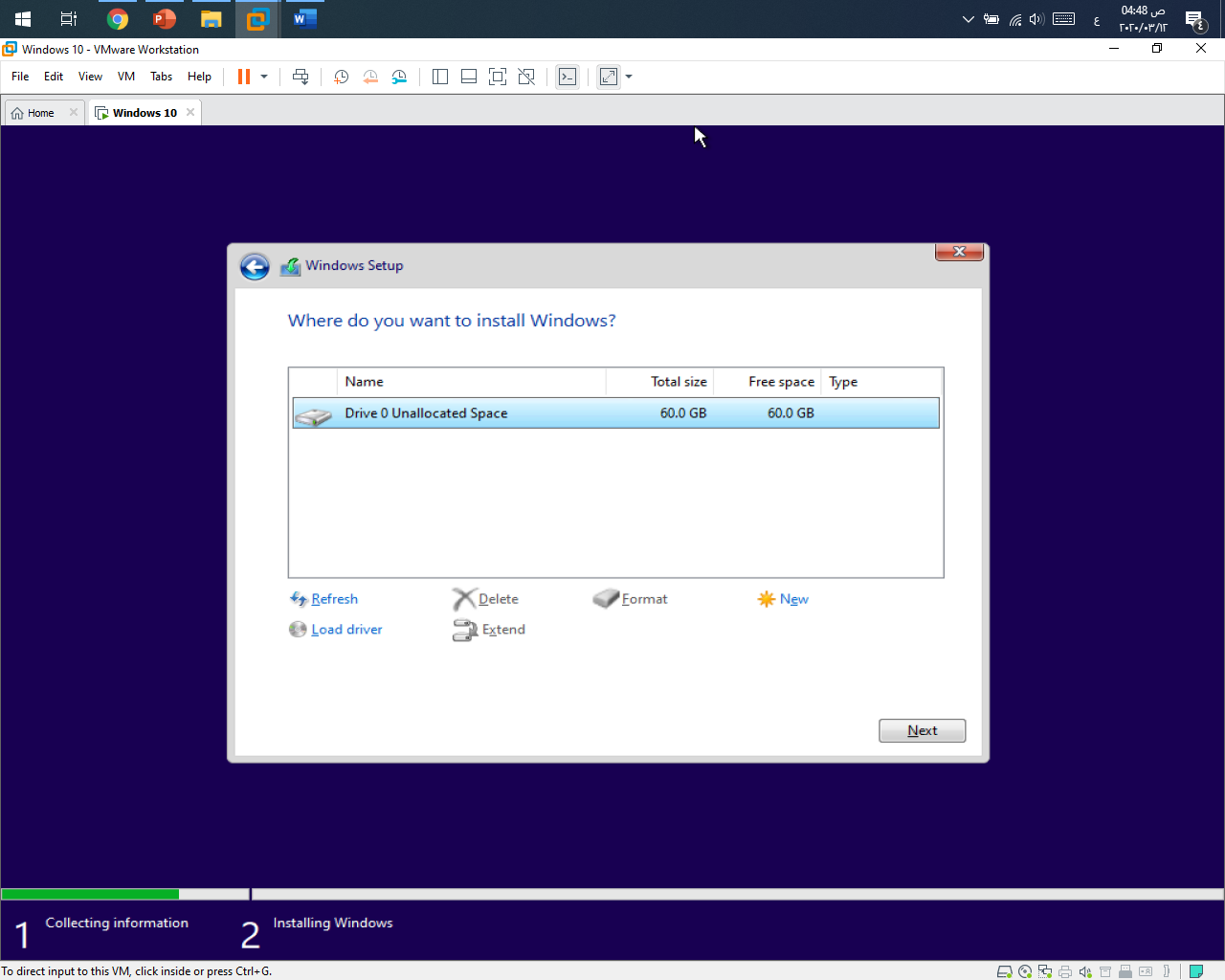Open the File menu in VMware Workstation
The width and height of the screenshot is (1225, 980).
pyautogui.click(x=20, y=77)
